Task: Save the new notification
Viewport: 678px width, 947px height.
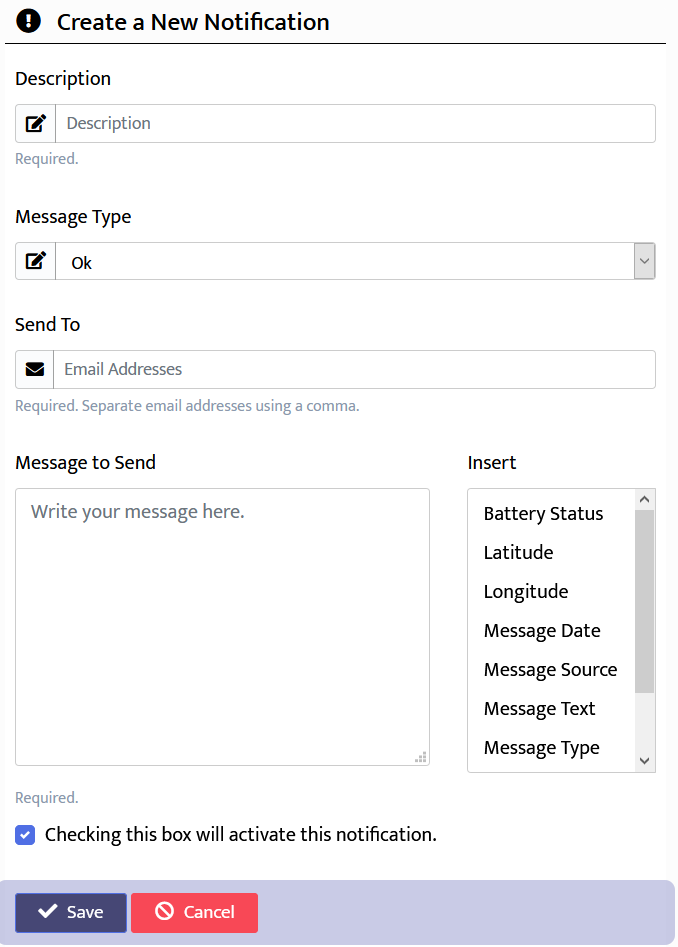Action: tap(71, 912)
